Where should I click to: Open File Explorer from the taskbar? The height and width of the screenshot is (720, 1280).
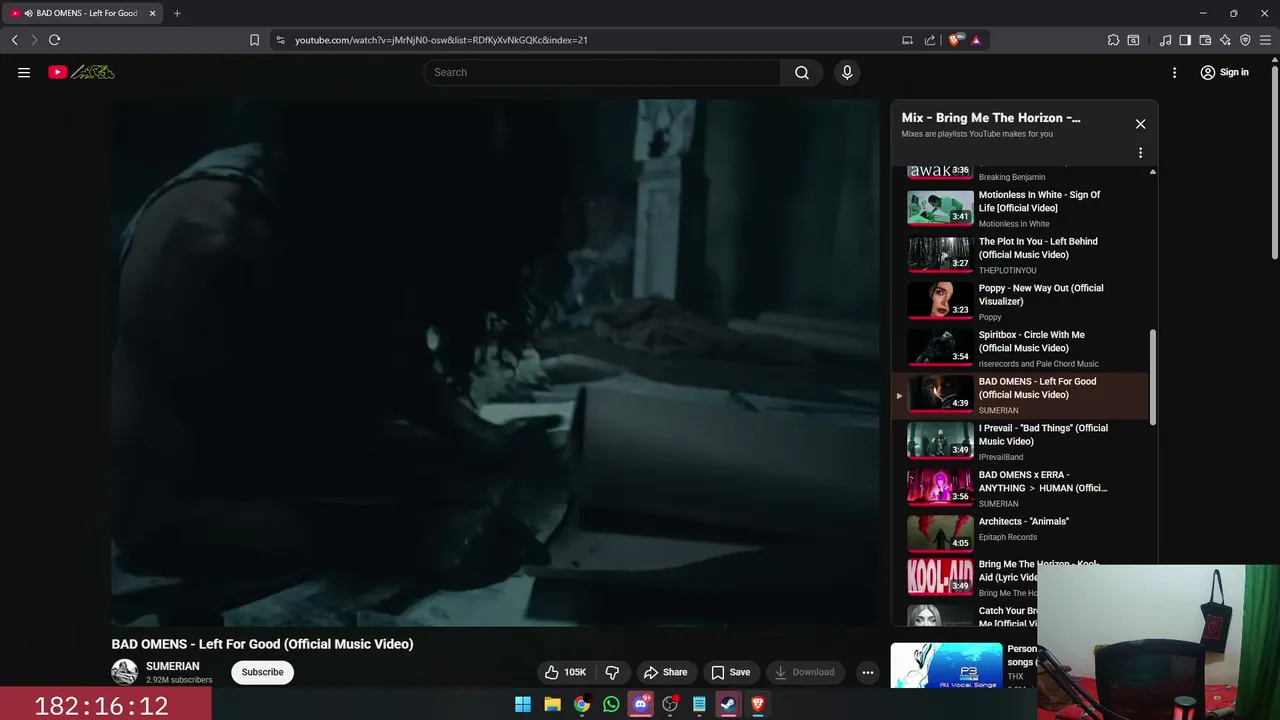pyautogui.click(x=552, y=704)
